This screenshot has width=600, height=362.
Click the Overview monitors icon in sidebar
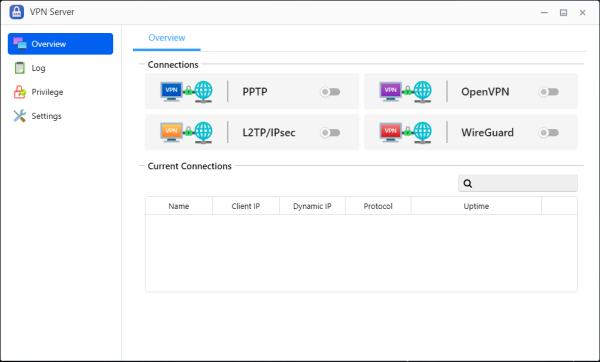20,44
